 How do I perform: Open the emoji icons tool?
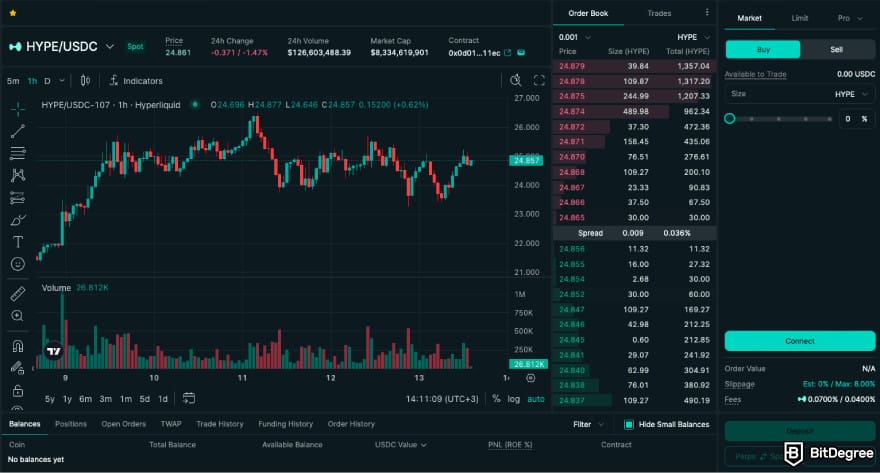18,264
